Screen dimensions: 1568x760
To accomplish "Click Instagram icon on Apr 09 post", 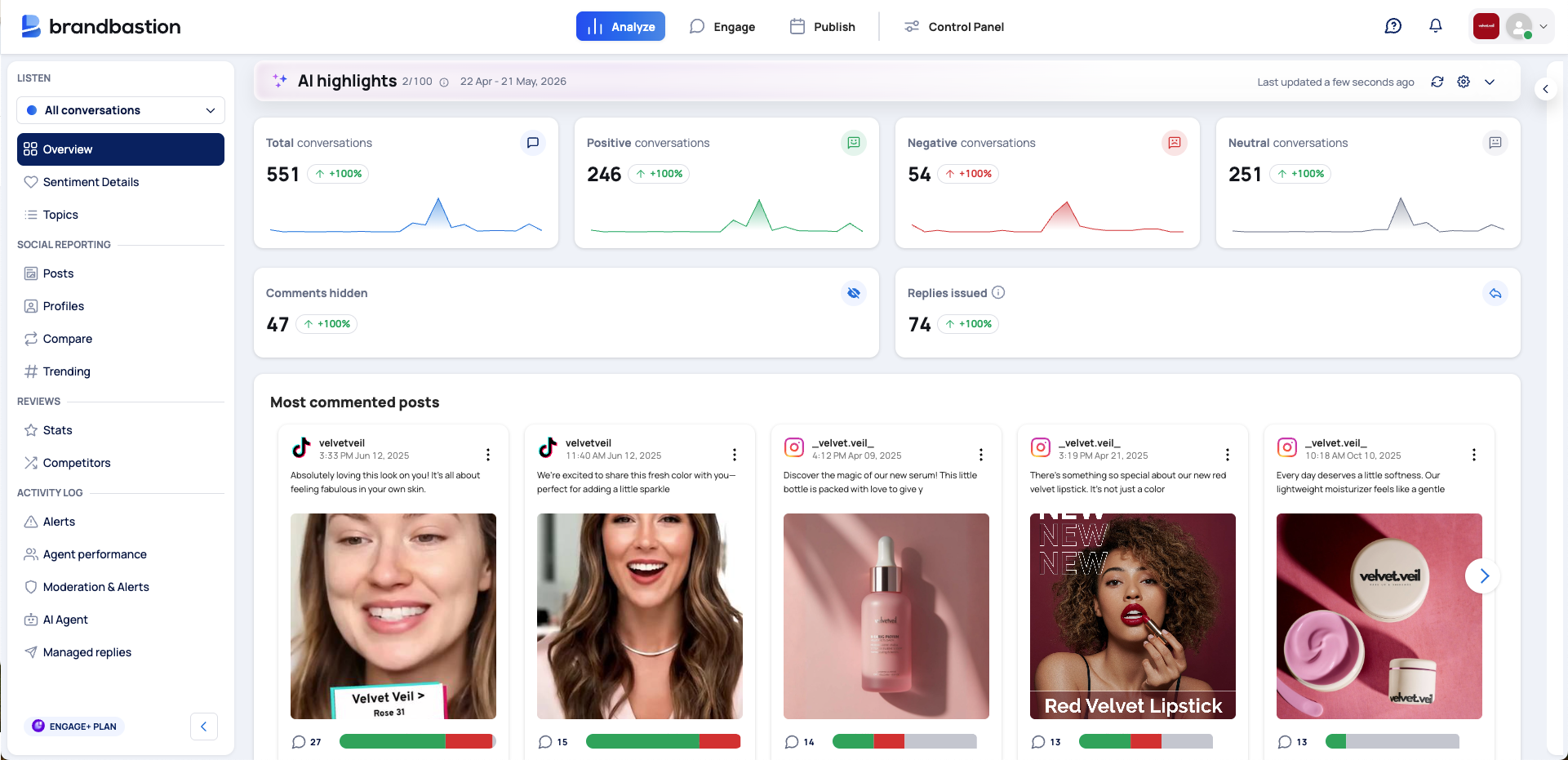I will click(794, 447).
